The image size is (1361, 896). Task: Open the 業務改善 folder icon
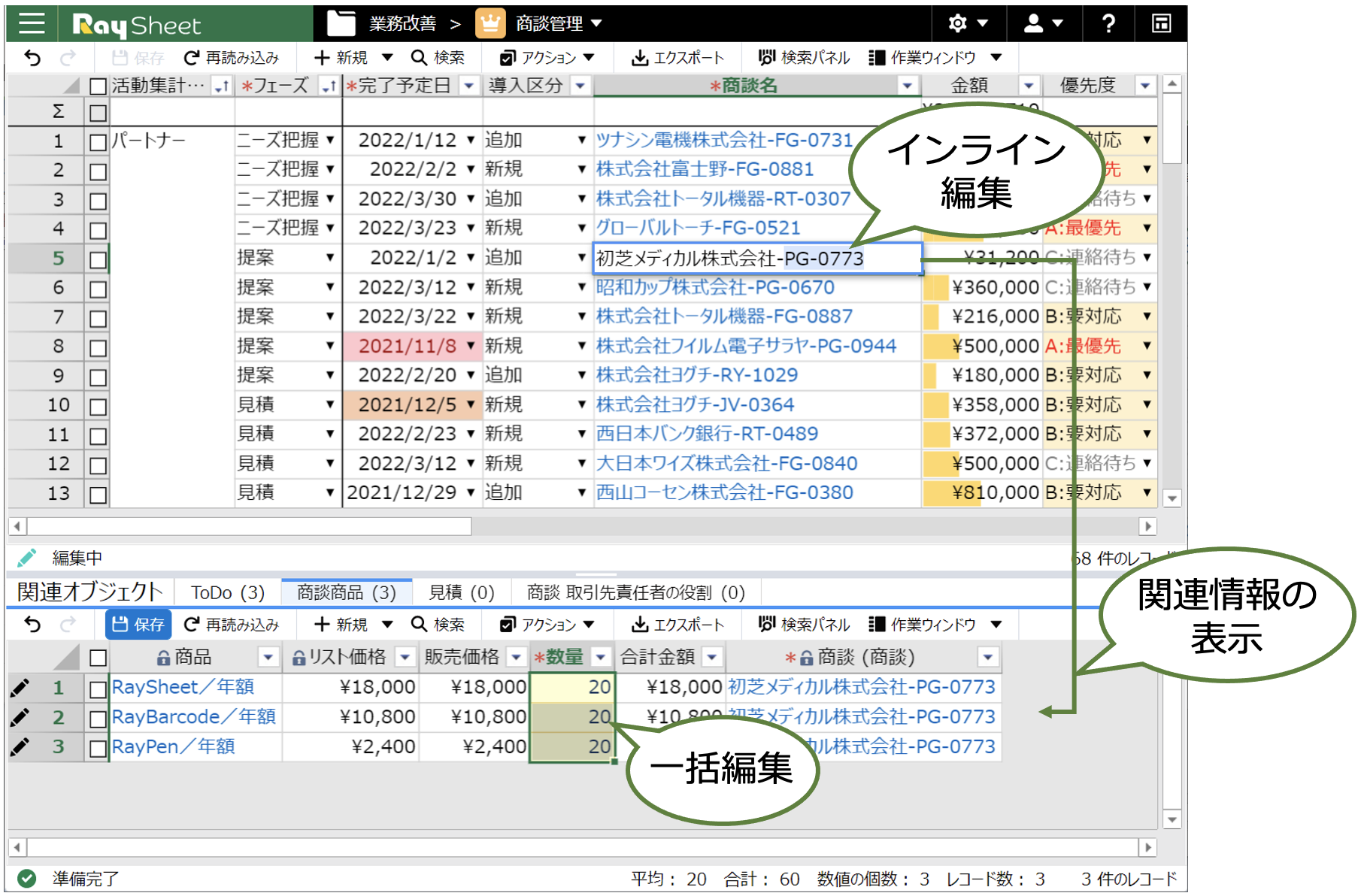341,24
